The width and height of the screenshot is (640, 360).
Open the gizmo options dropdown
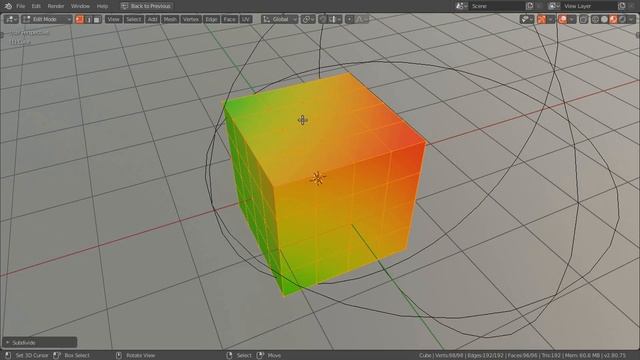pos(551,19)
